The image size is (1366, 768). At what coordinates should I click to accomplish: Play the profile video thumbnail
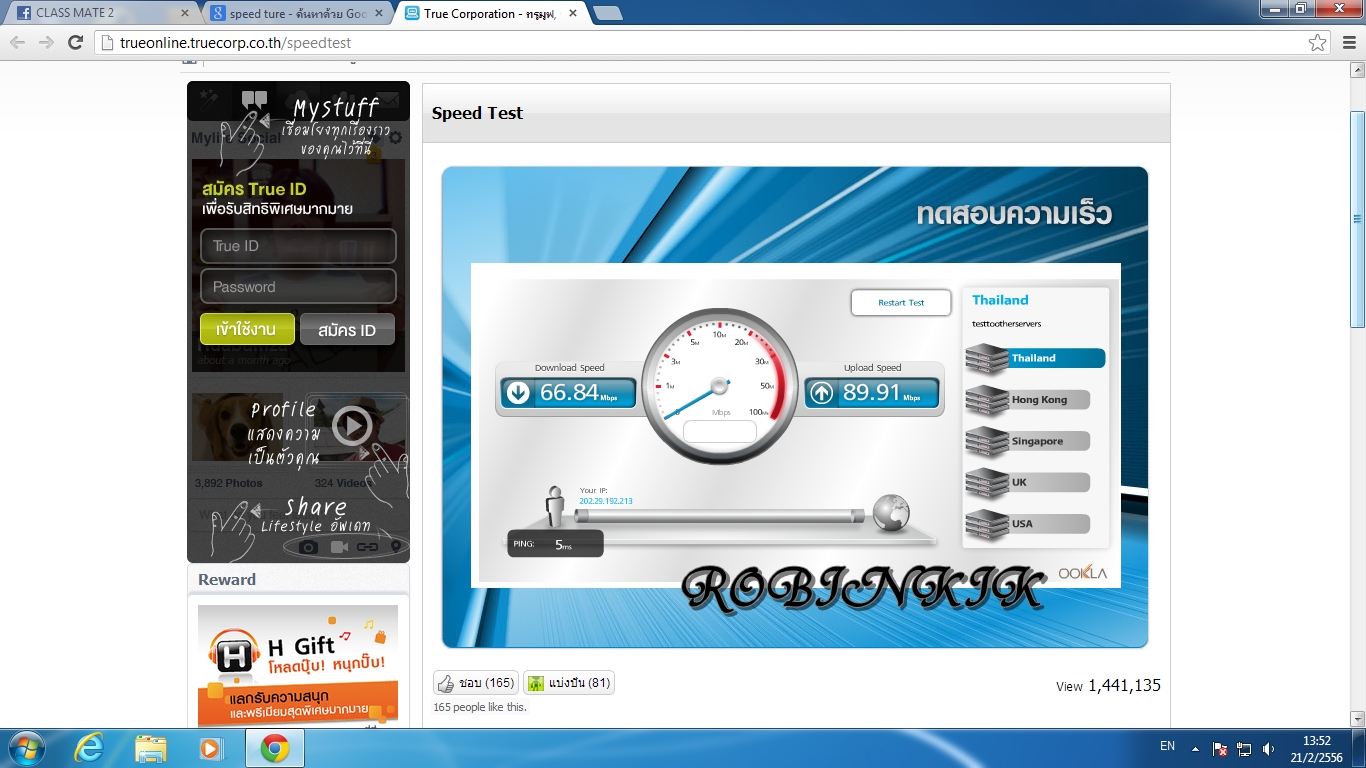coord(351,426)
